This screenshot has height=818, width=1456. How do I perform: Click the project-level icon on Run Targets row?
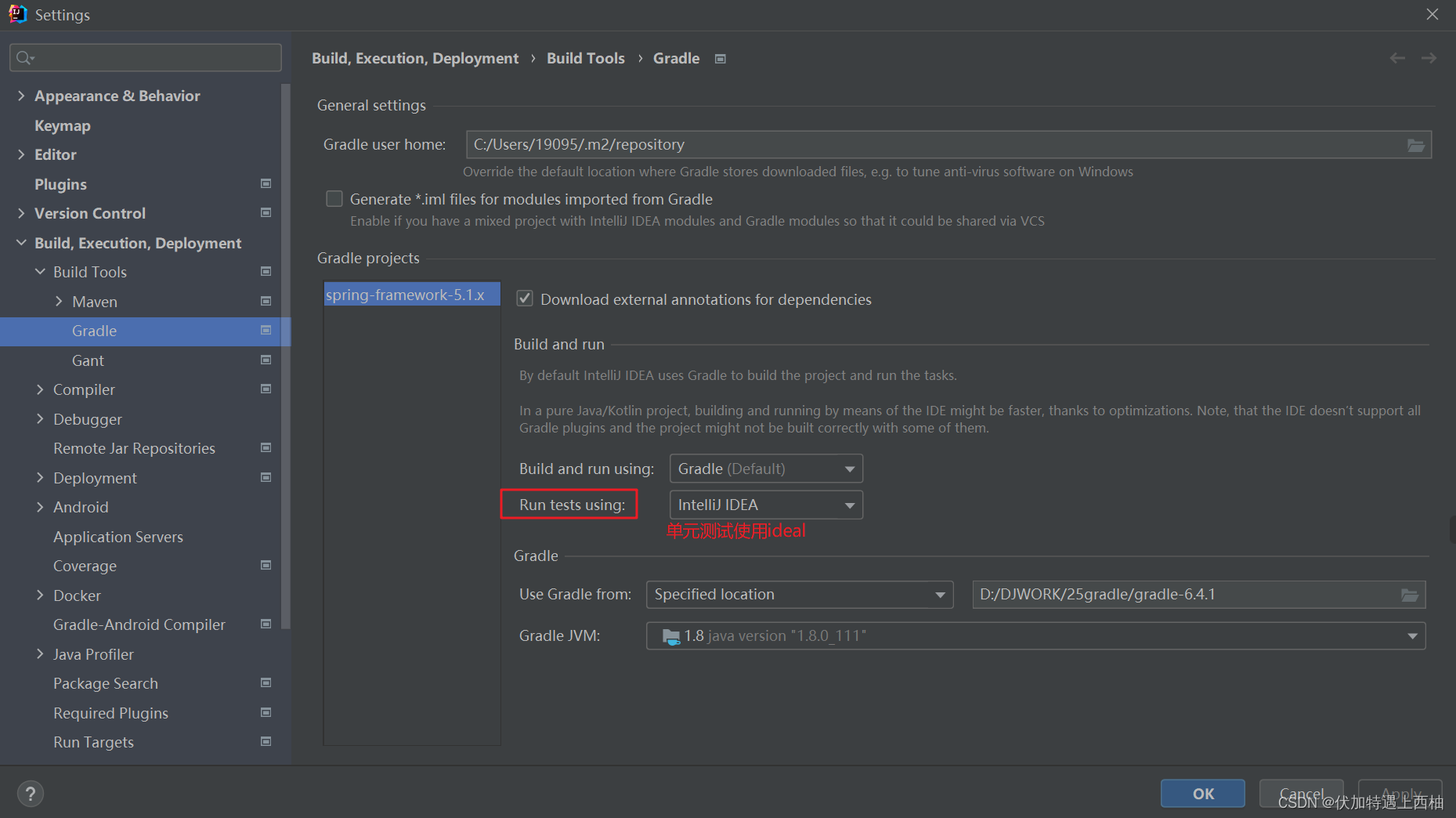[266, 741]
